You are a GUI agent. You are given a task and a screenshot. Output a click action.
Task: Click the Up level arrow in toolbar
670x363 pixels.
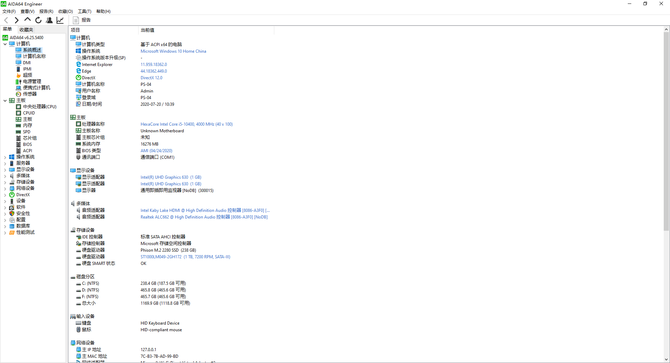click(x=27, y=20)
